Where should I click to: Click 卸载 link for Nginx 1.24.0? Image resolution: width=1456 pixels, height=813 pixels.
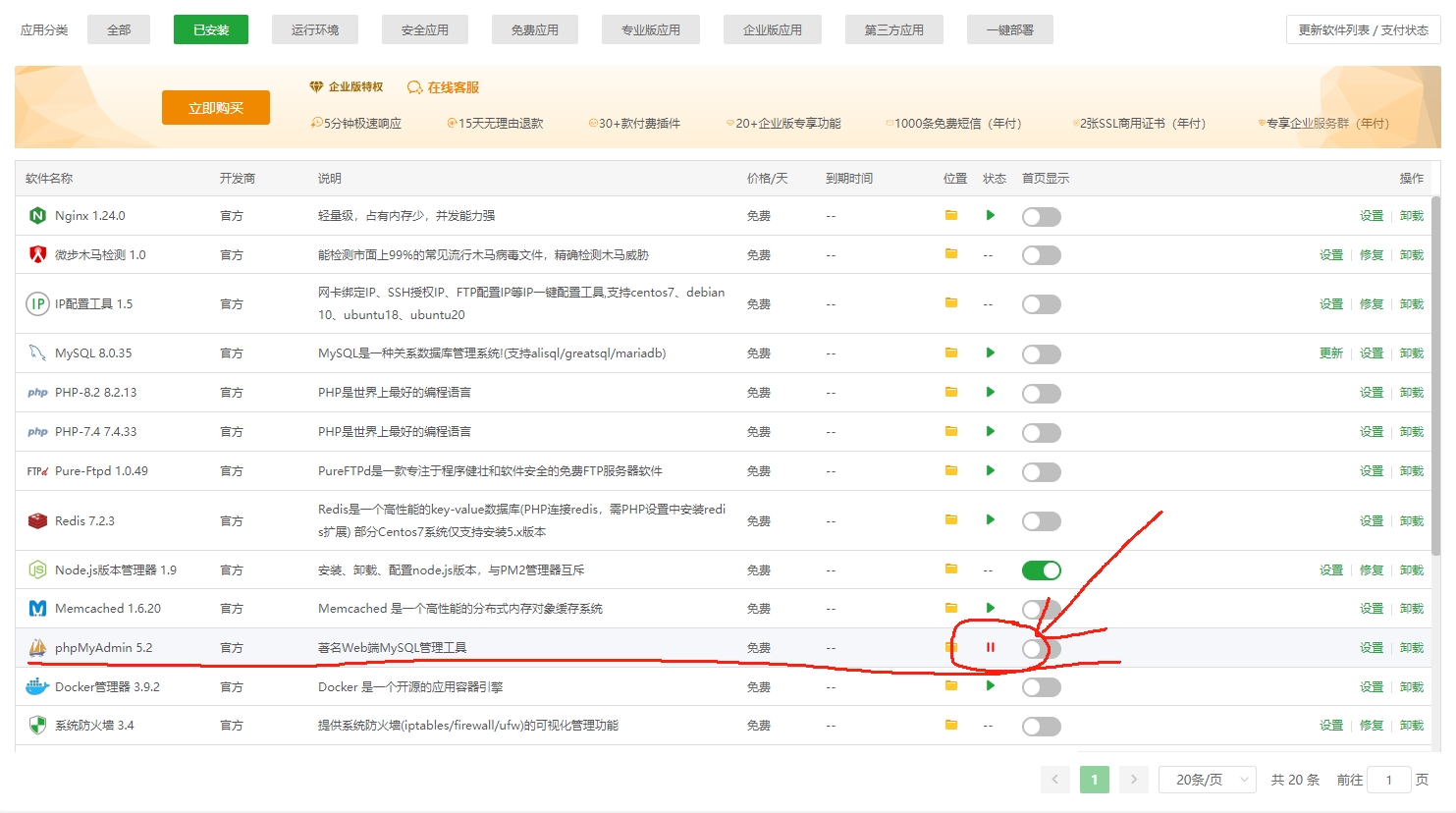[1412, 216]
